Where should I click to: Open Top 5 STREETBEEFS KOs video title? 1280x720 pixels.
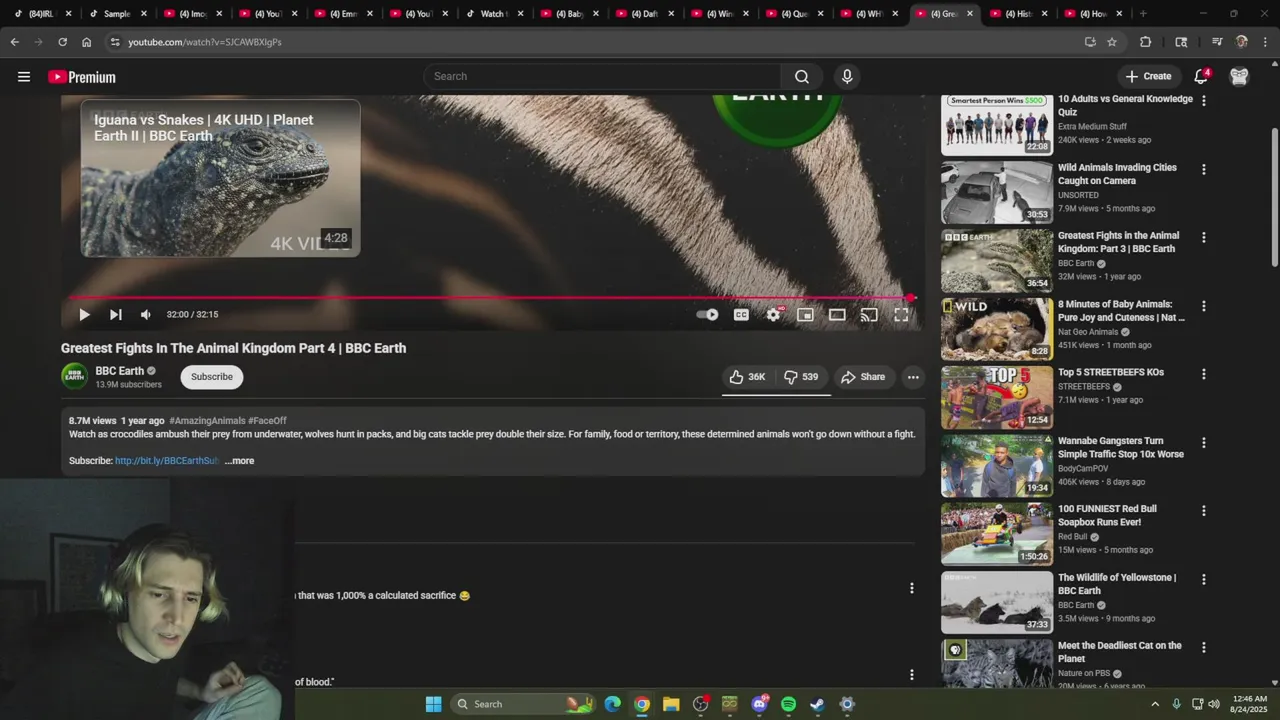click(1111, 372)
